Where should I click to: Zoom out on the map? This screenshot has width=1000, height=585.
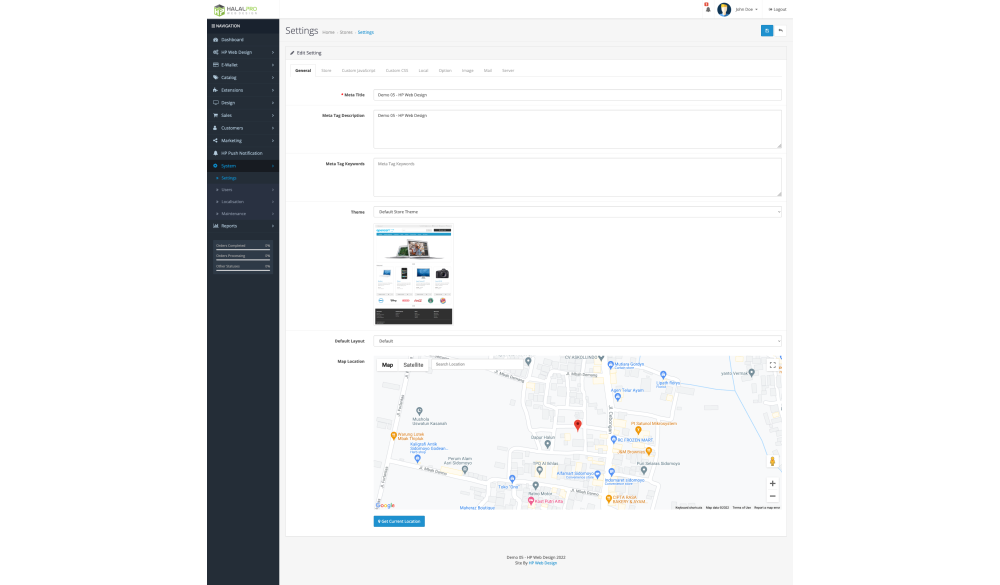772,496
